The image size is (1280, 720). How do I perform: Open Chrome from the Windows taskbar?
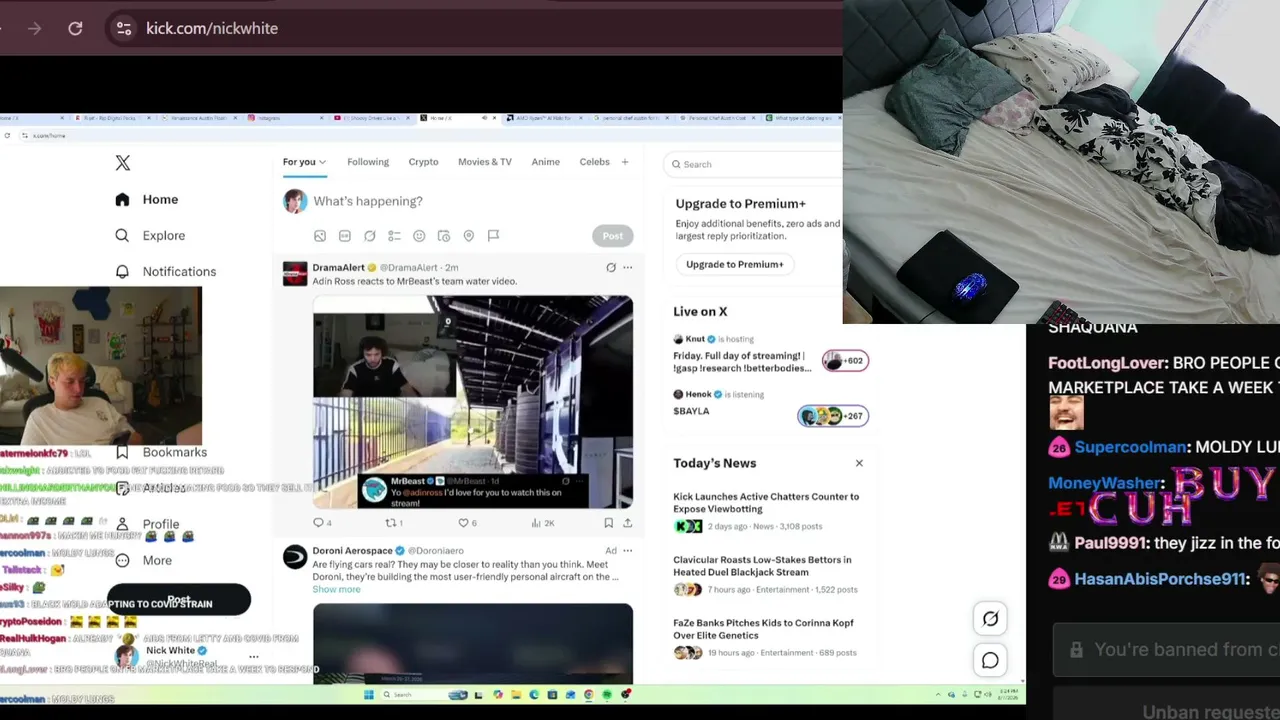[x=588, y=695]
